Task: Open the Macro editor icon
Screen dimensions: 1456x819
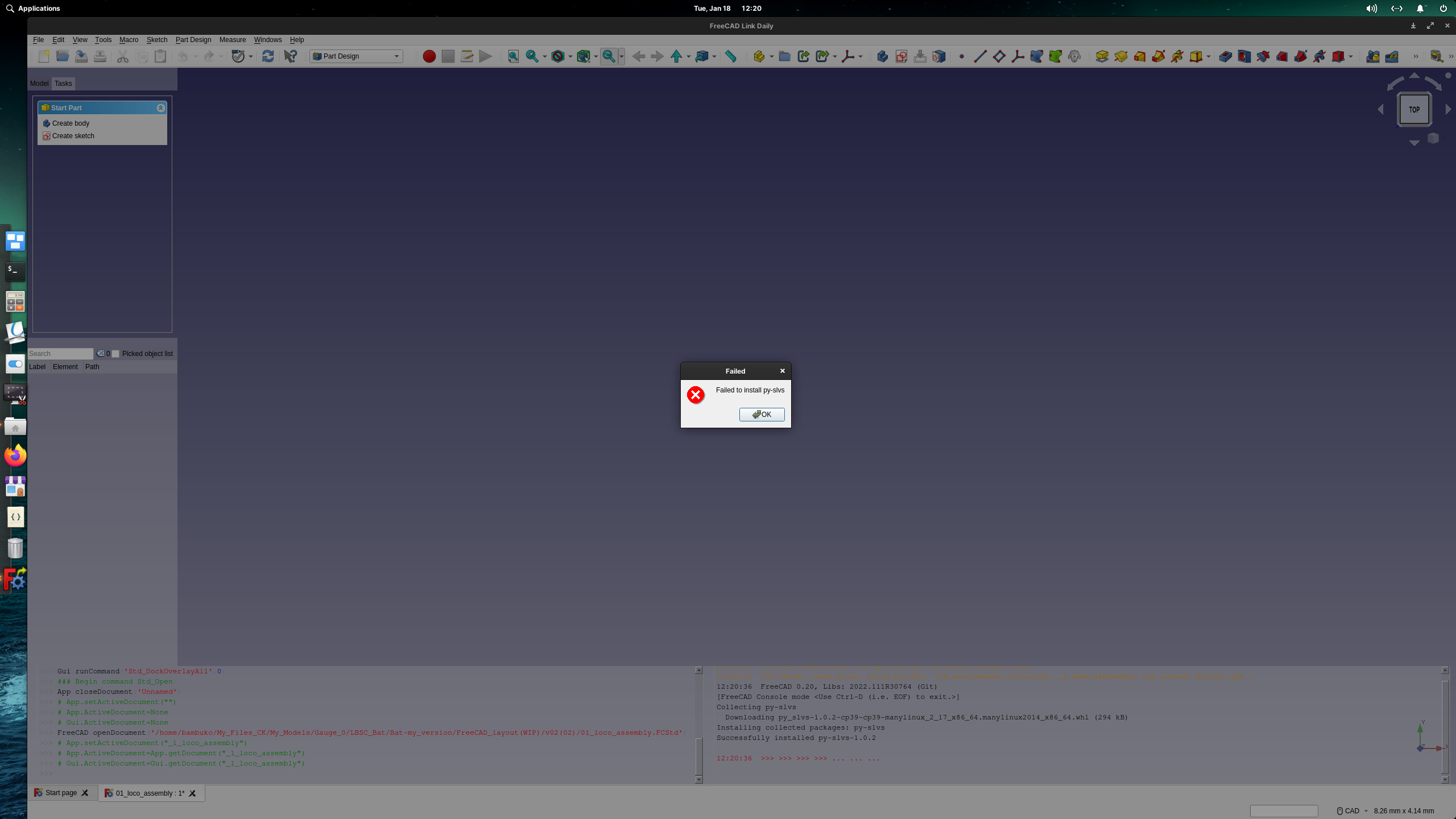Action: pyautogui.click(x=468, y=56)
